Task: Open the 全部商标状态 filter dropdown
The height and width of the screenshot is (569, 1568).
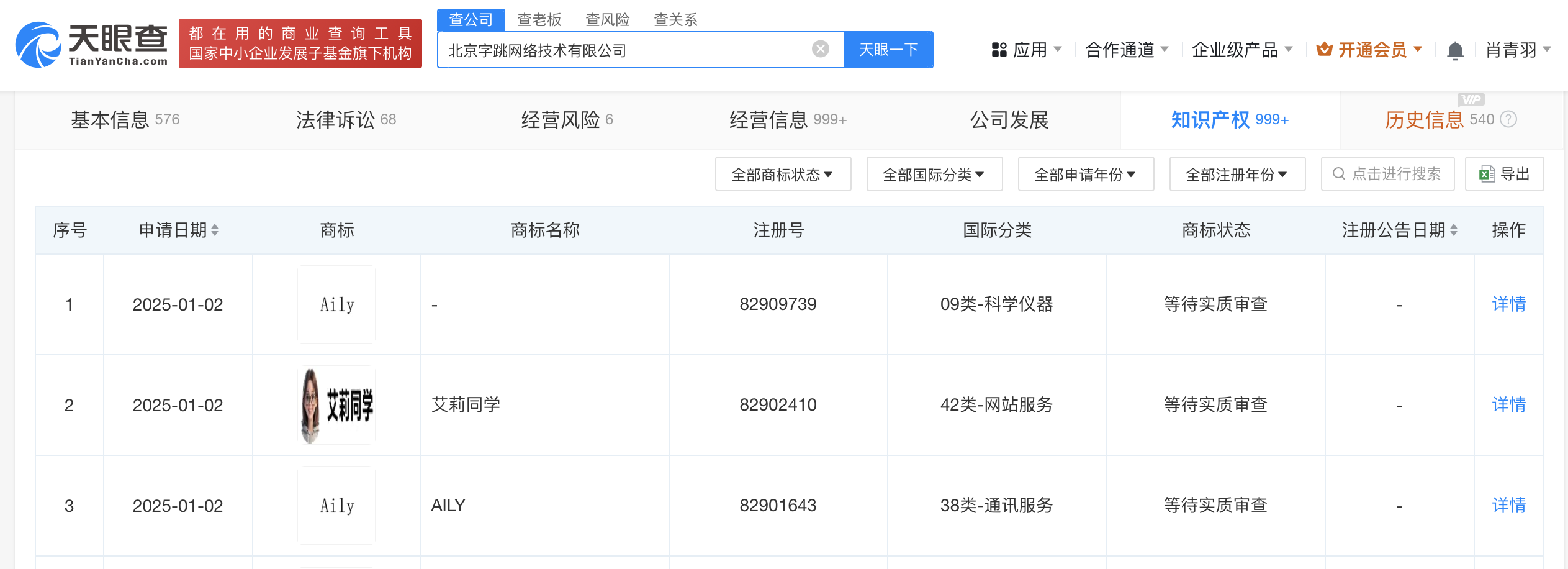Action: 783,175
